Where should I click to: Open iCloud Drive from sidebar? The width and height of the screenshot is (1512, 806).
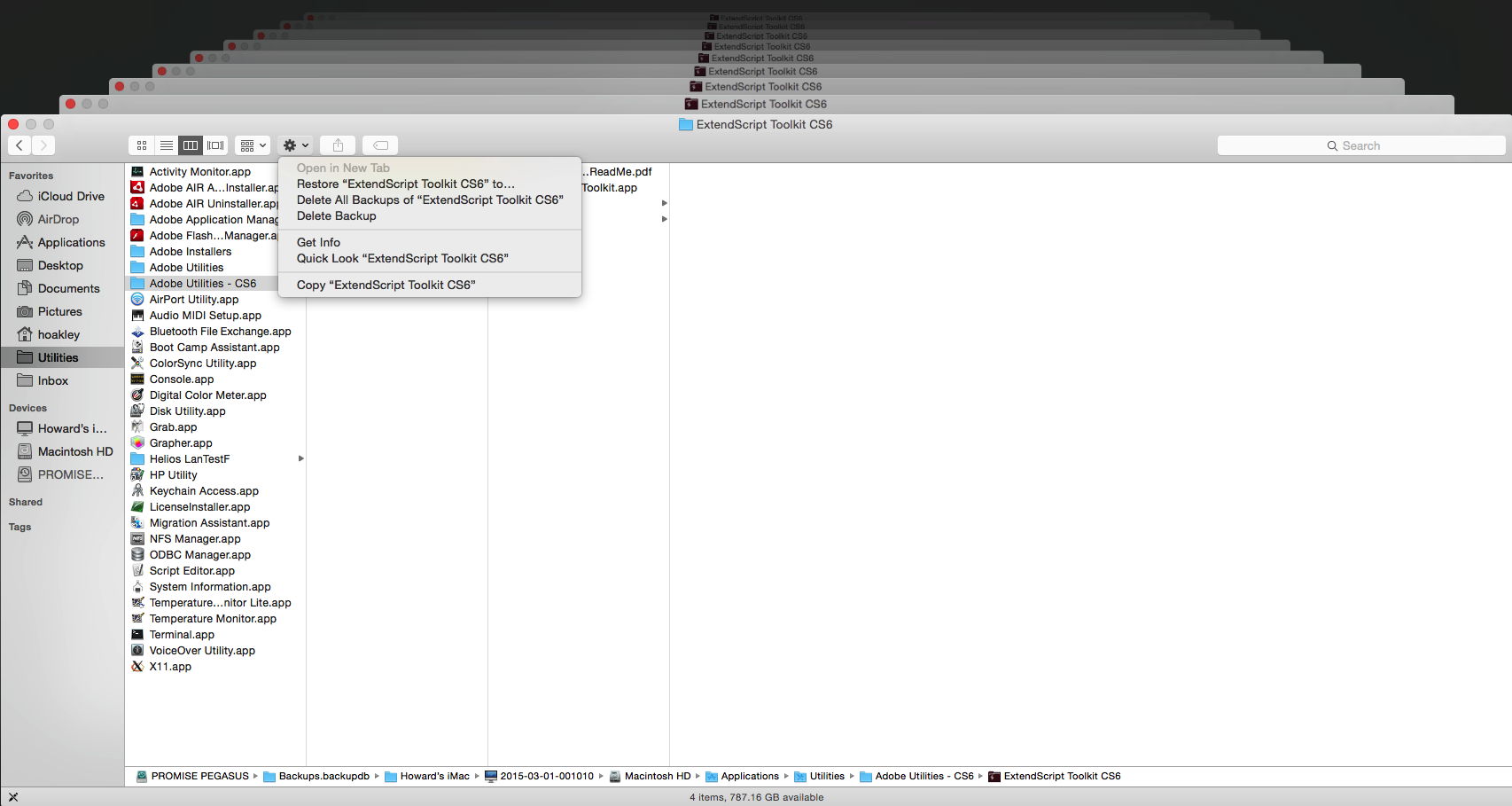click(x=70, y=196)
